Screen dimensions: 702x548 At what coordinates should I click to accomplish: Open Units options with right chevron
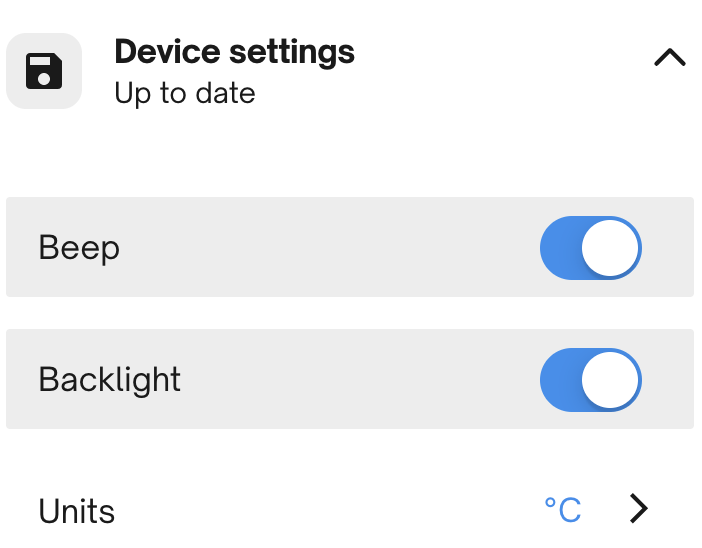pos(639,509)
